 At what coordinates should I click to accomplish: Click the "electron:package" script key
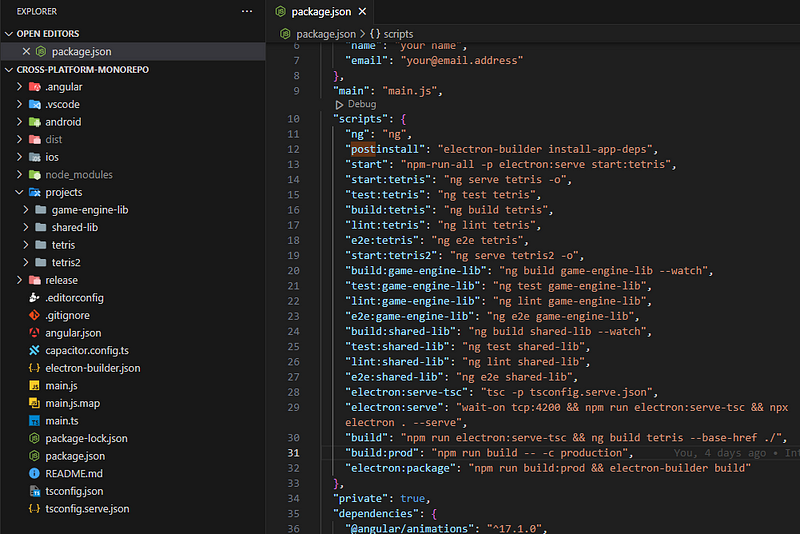[401, 468]
